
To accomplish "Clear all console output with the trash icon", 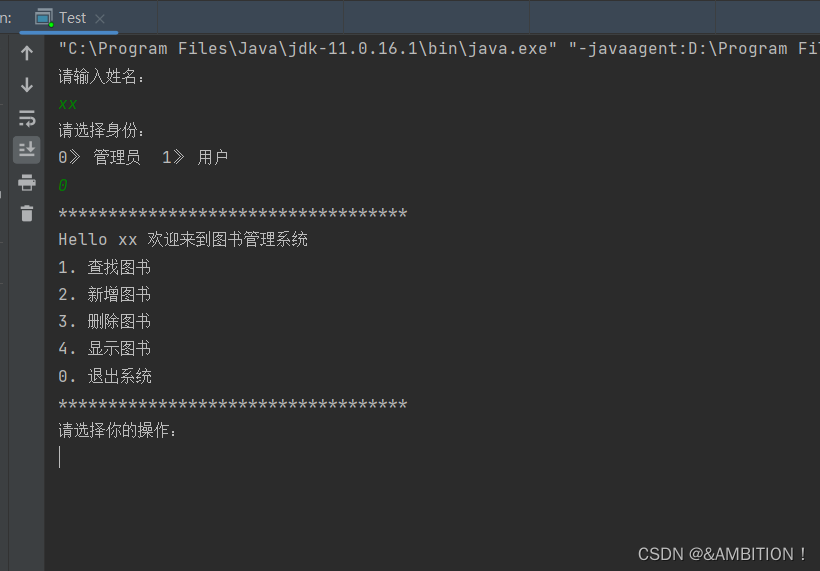I will pos(27,213).
